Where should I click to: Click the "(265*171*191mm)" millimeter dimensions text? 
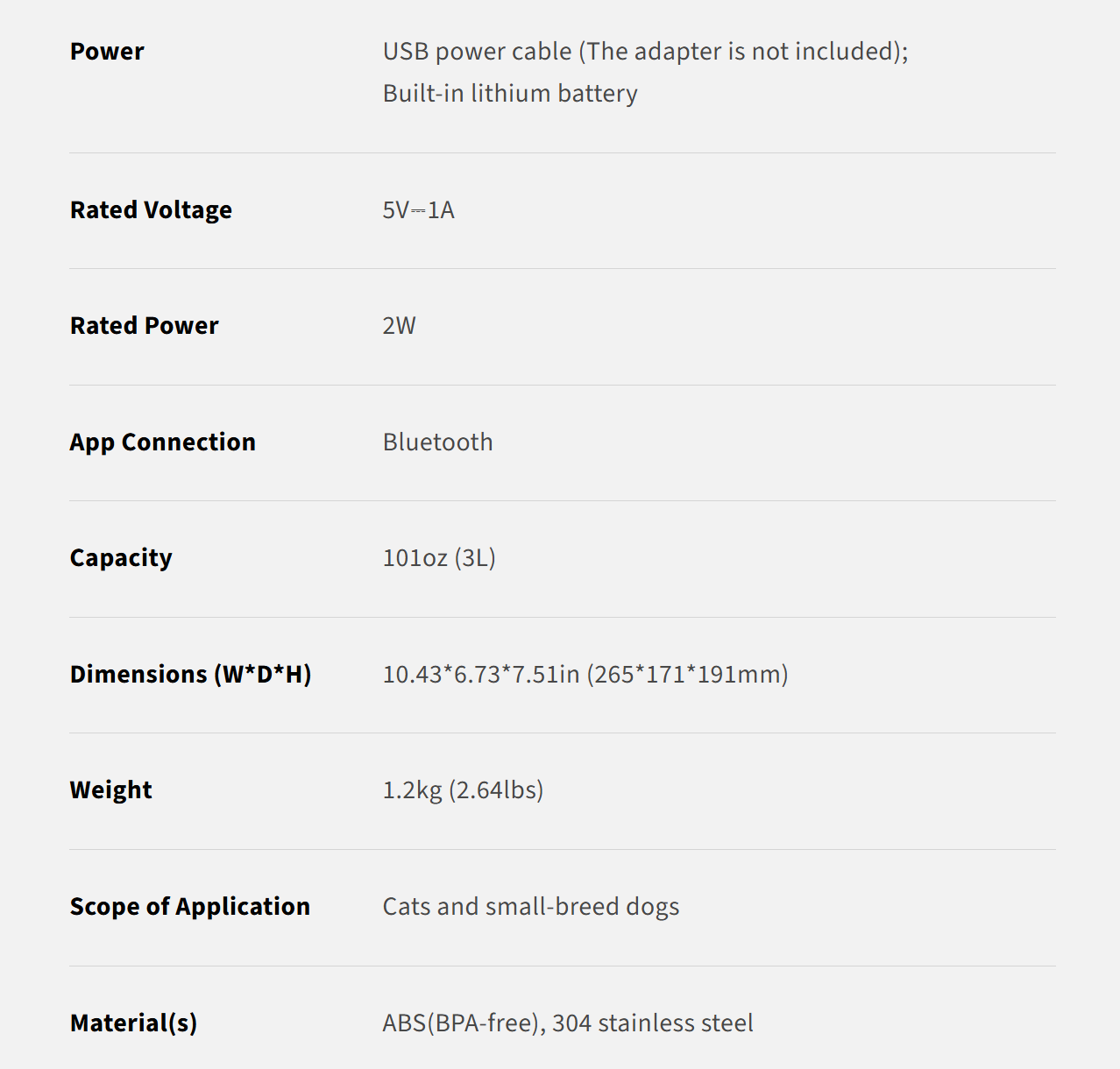tap(688, 675)
